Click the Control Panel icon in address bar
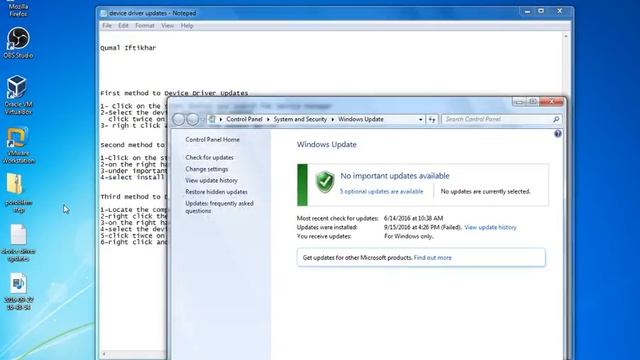 212,119
